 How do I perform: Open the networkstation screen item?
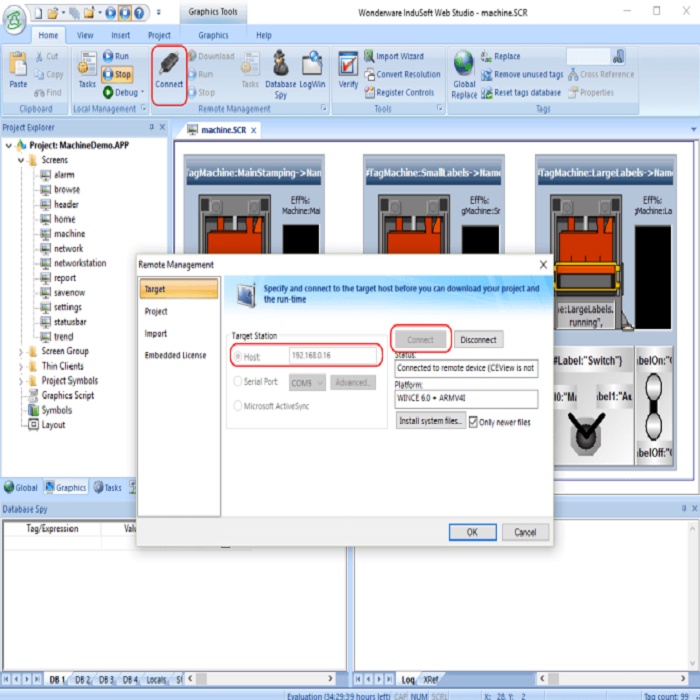pyautogui.click(x=74, y=263)
